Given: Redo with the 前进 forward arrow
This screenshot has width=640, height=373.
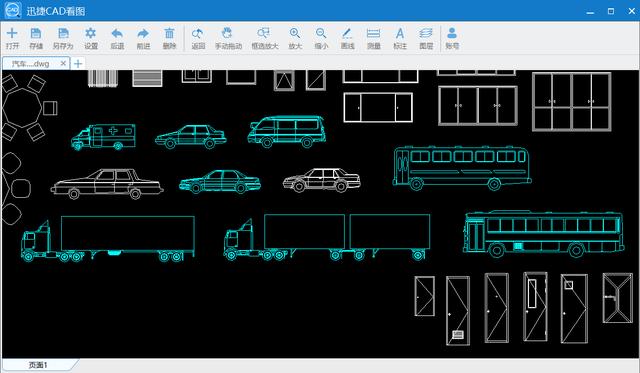Looking at the screenshot, I should coord(143,38).
